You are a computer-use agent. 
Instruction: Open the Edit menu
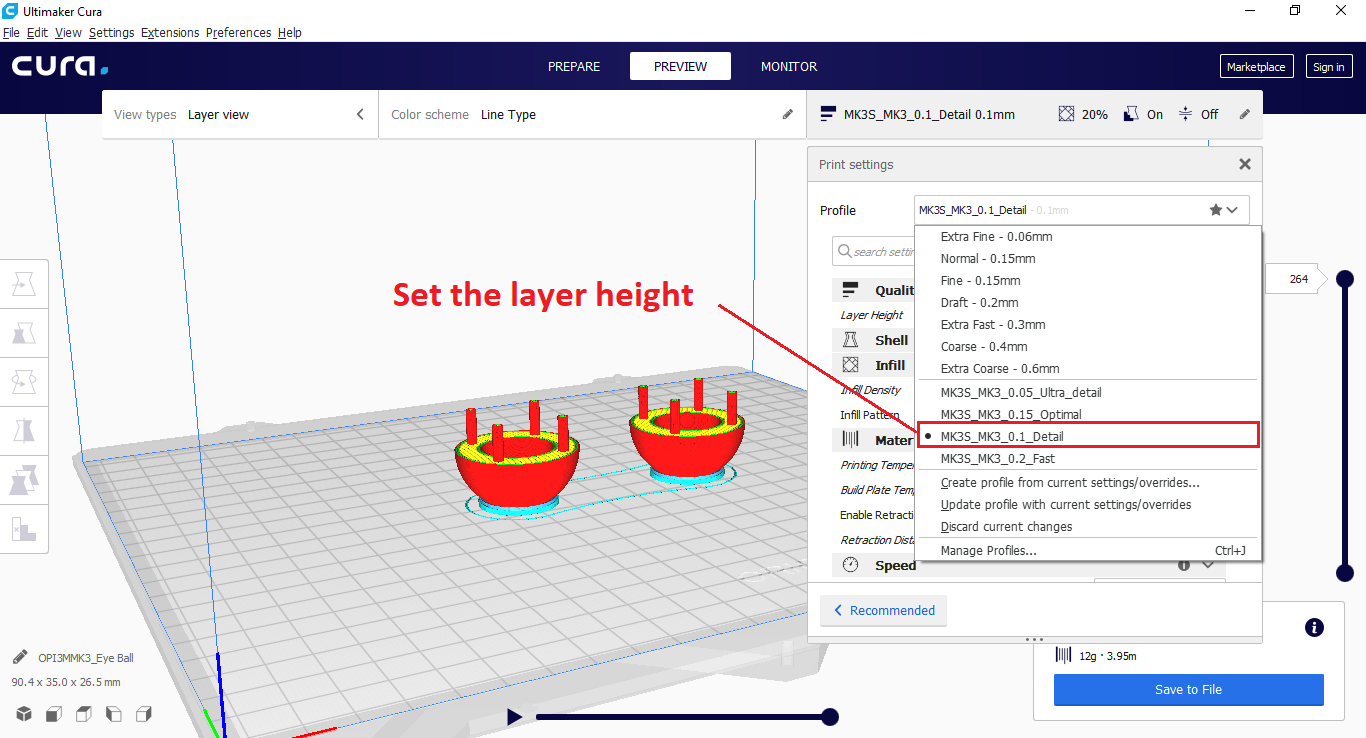pyautogui.click(x=37, y=32)
